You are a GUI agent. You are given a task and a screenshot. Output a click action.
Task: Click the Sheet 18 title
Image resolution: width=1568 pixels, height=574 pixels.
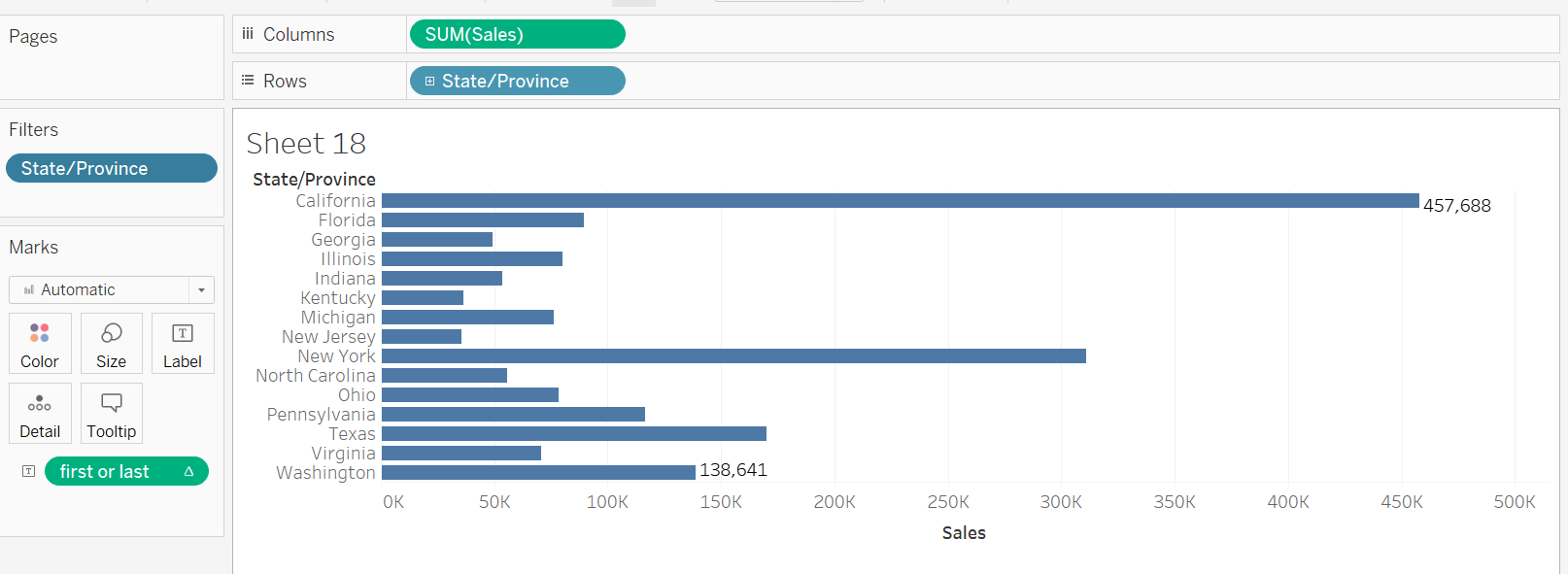(306, 144)
